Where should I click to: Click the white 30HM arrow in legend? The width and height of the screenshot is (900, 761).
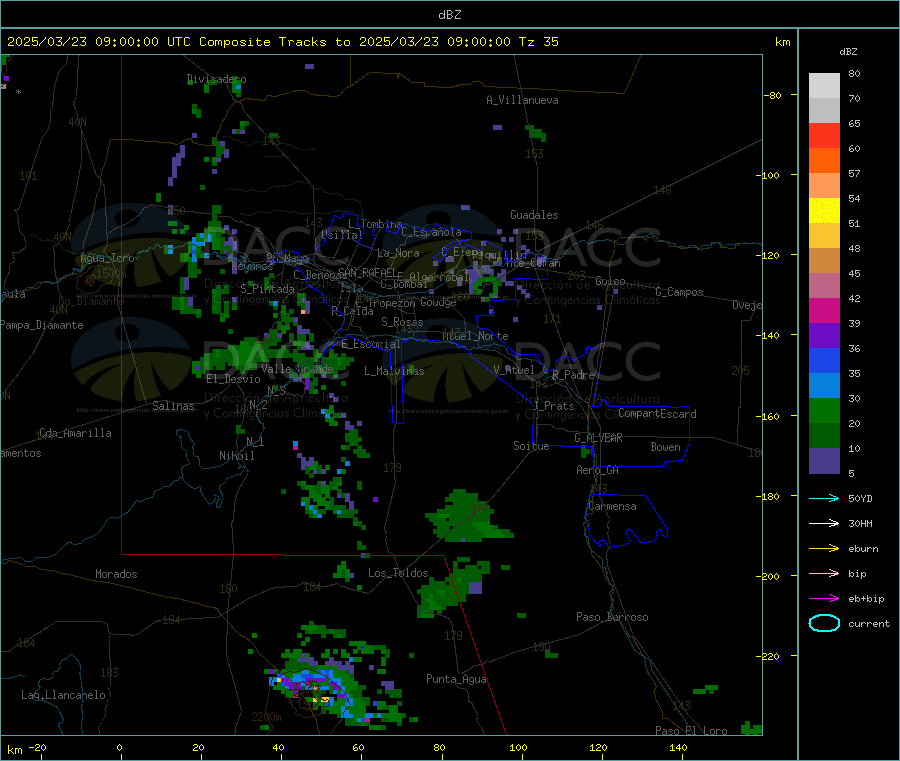(x=824, y=523)
